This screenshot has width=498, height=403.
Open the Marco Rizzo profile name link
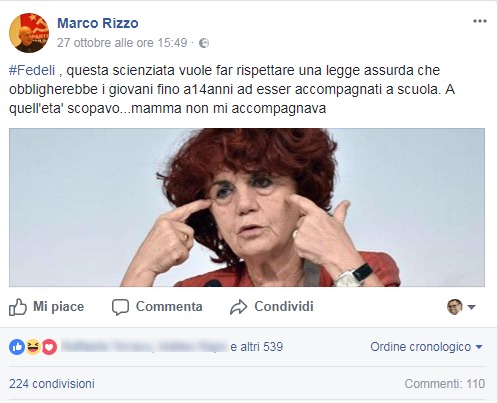click(98, 23)
